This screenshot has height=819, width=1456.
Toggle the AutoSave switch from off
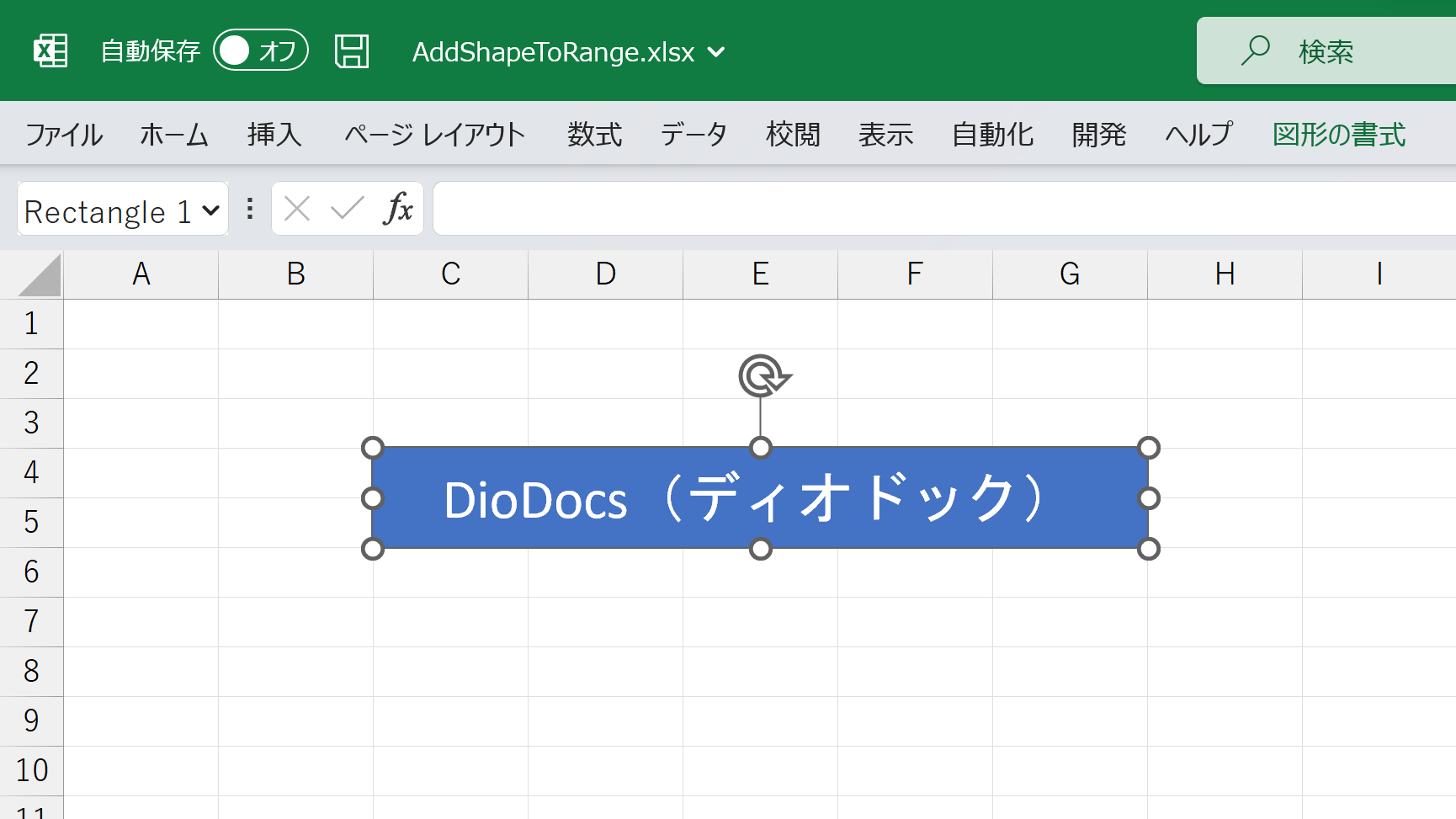coord(261,51)
